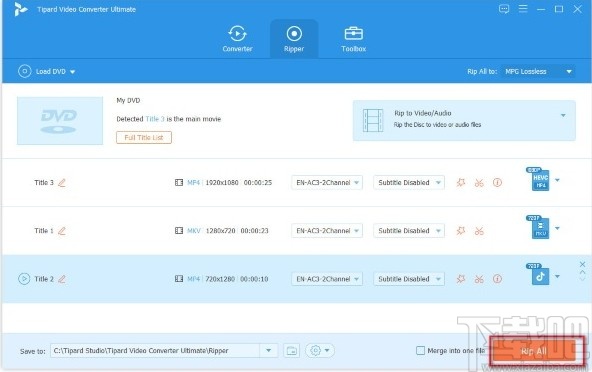Show media info for Title 3
The image size is (592, 372).
coord(497,182)
